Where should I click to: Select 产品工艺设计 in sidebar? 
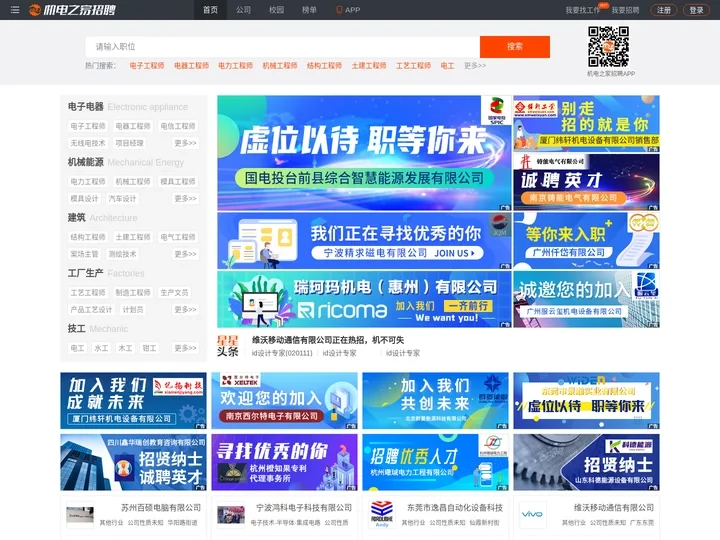pos(91,309)
